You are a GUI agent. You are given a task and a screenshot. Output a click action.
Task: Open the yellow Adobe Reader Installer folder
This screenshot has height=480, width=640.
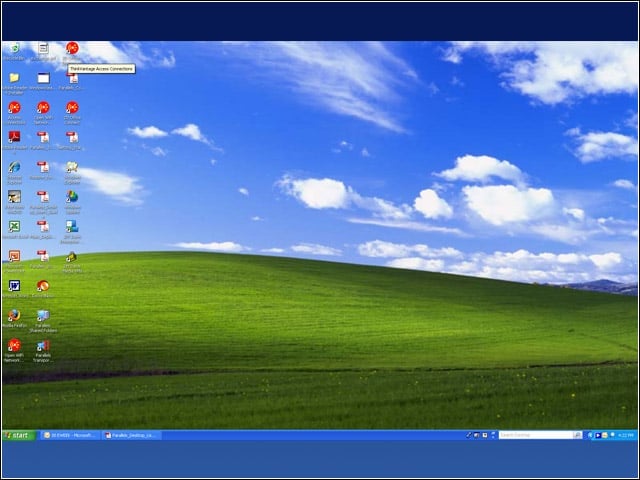pos(14,78)
